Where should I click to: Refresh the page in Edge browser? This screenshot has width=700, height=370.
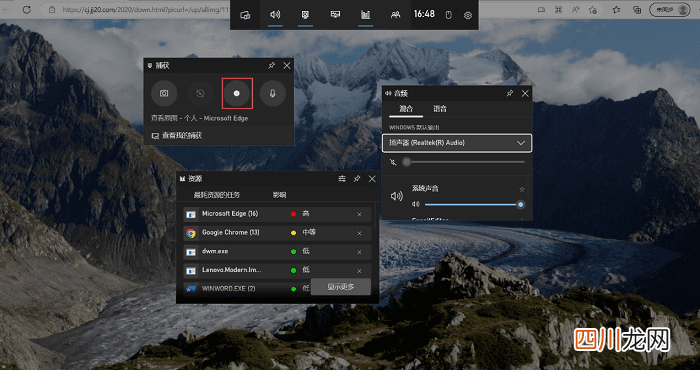pos(27,9)
